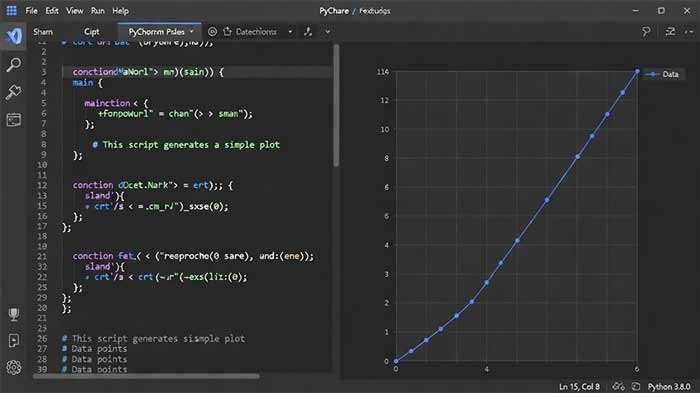Click the line starting with 'conctiond'

148,72
